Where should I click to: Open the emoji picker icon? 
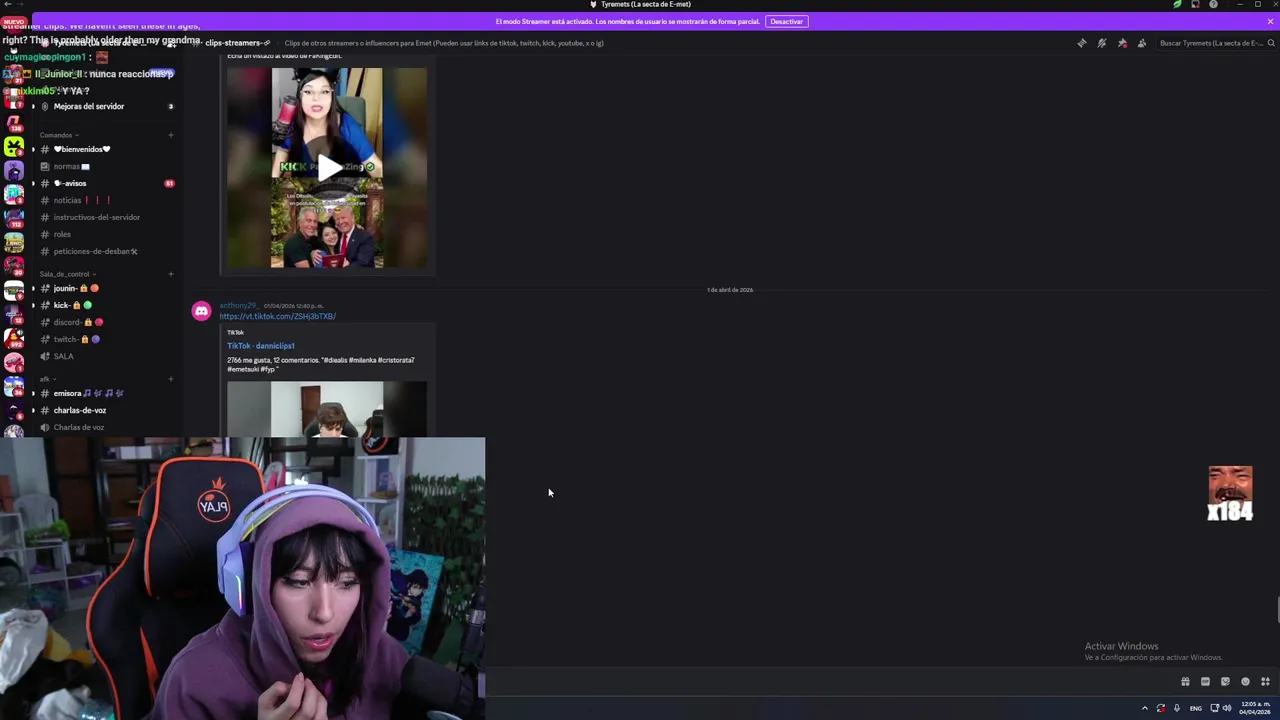tap(1245, 682)
